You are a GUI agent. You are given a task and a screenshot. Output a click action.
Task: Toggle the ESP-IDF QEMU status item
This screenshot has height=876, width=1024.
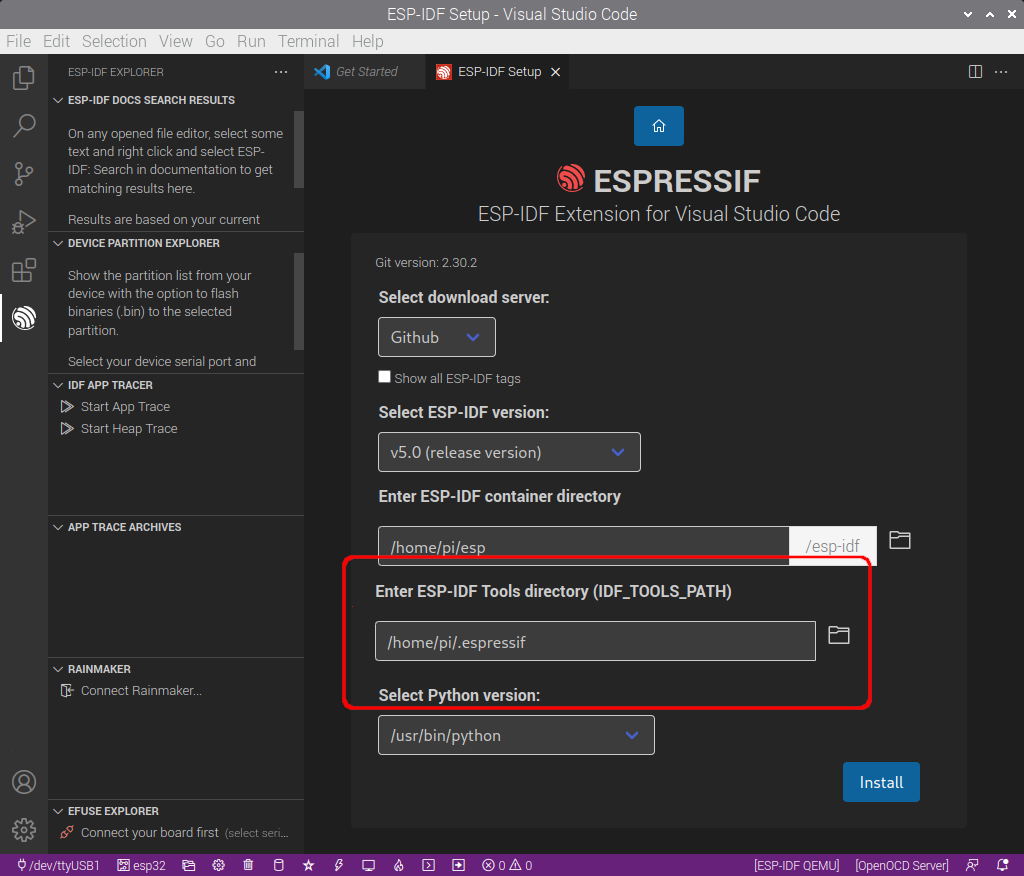coord(796,865)
